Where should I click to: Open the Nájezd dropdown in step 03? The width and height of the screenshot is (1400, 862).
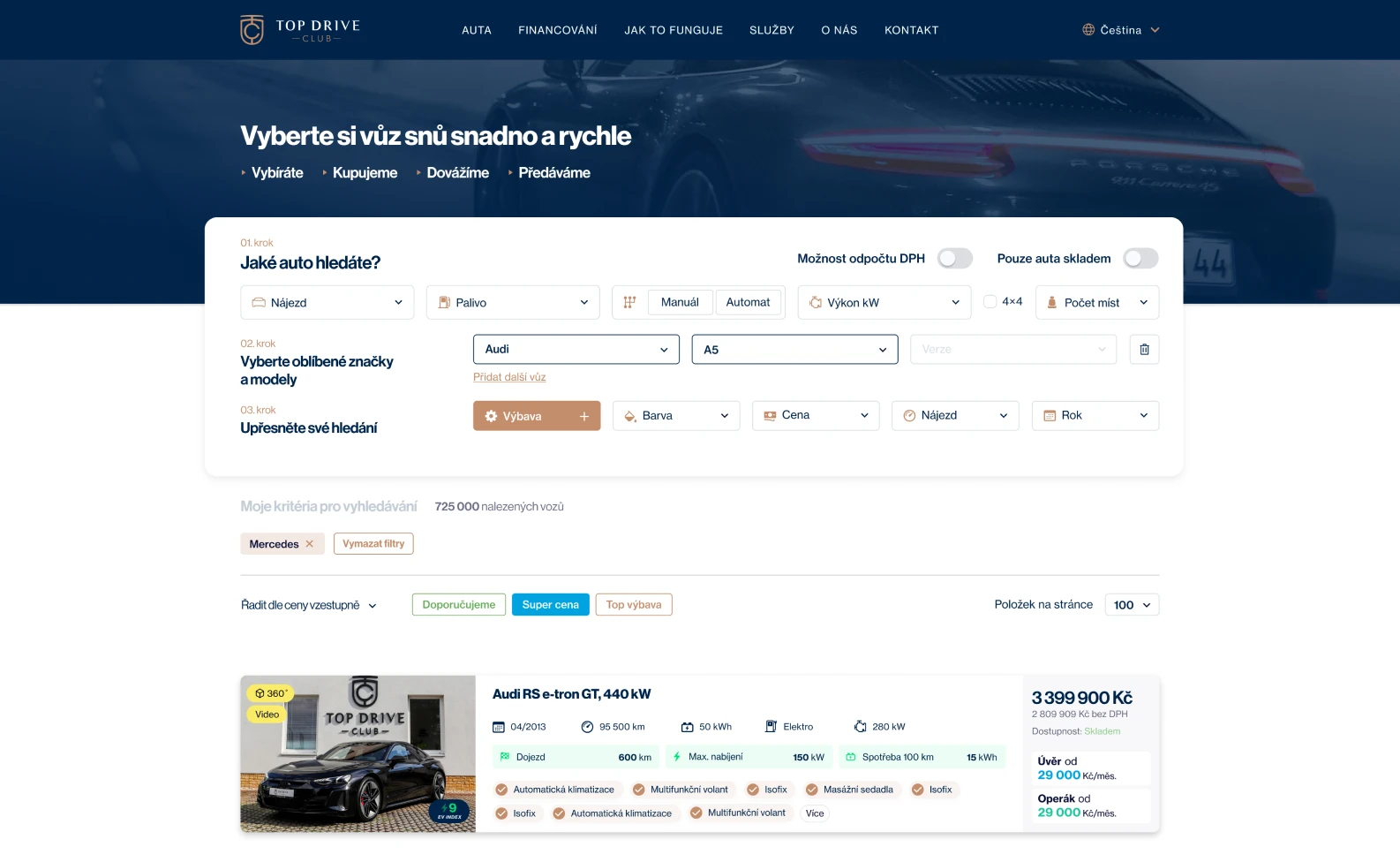[955, 416]
